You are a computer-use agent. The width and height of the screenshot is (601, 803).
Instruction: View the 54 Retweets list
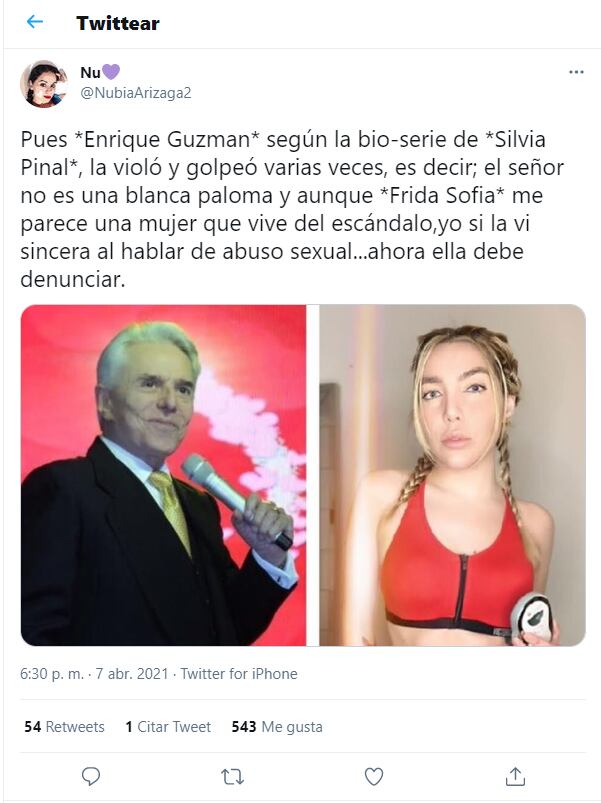[x=64, y=727]
